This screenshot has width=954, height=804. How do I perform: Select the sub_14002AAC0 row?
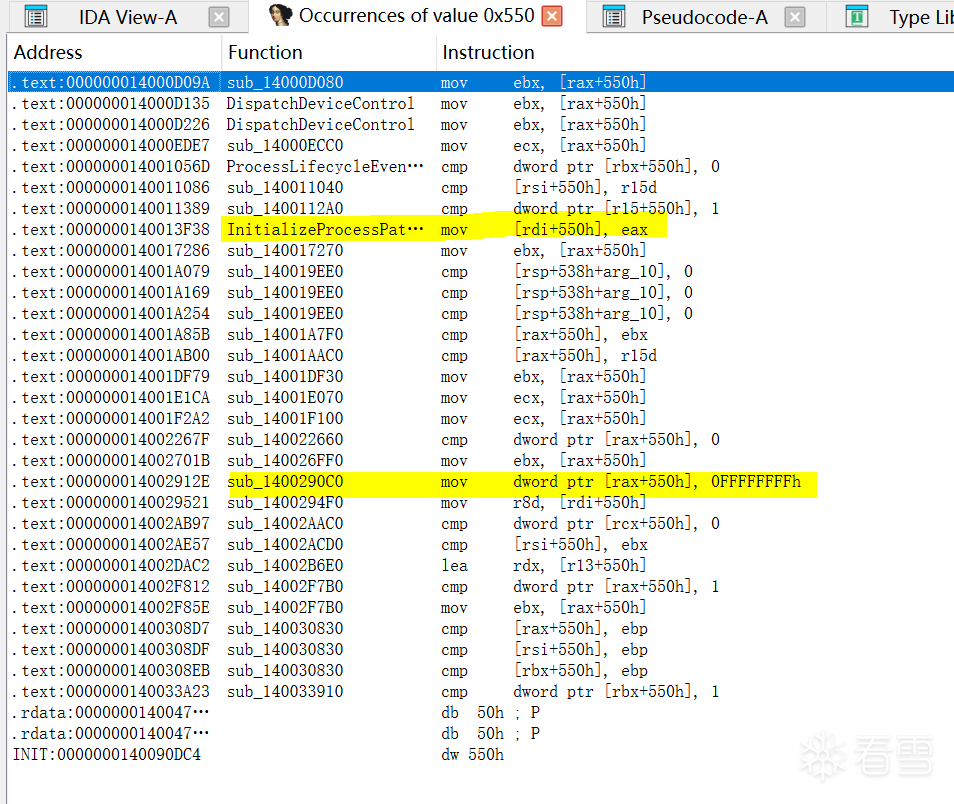[481, 523]
